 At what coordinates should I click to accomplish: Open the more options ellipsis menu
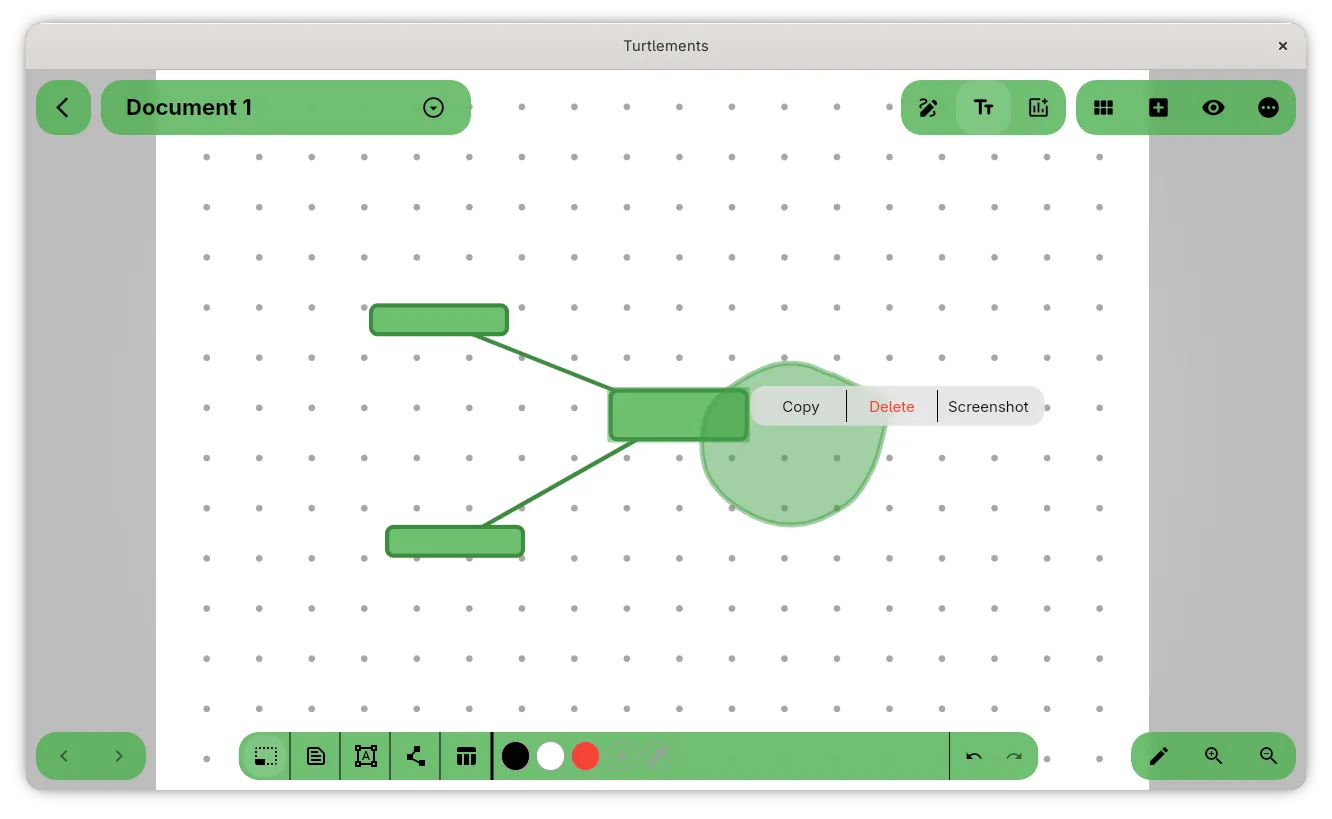[1268, 108]
